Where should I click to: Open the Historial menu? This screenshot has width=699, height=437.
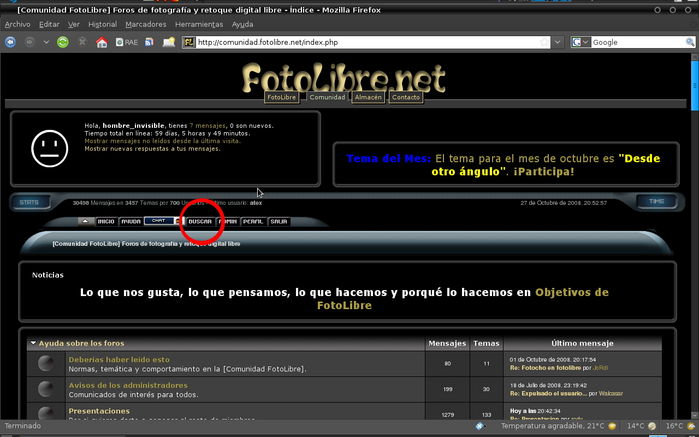103,24
